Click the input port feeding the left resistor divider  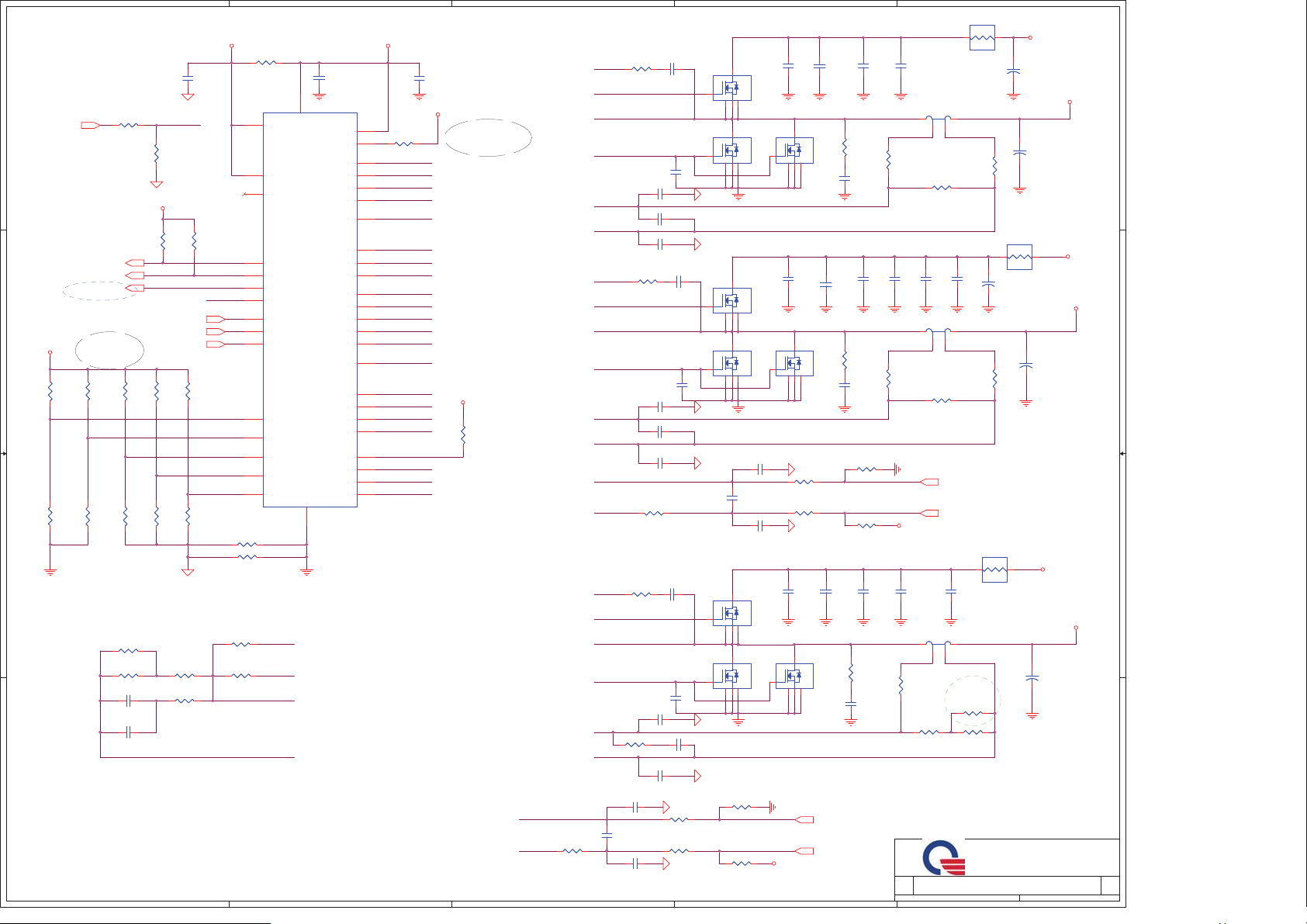point(91,125)
